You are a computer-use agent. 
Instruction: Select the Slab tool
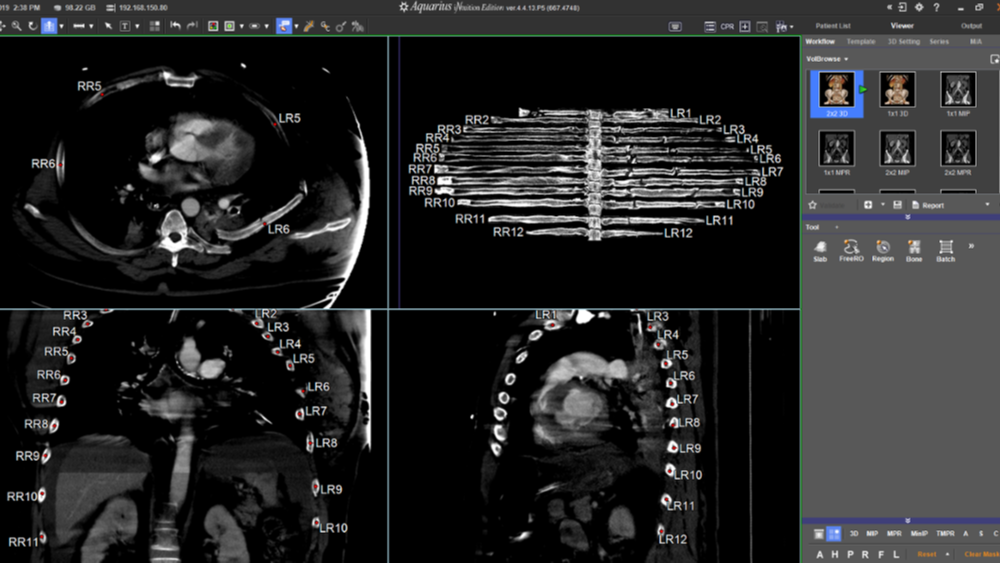[820, 251]
